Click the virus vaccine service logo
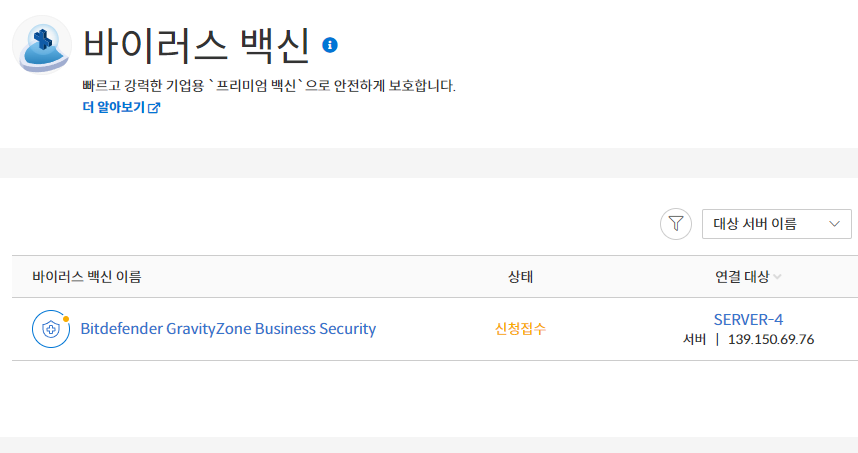858x453 pixels. coord(42,45)
